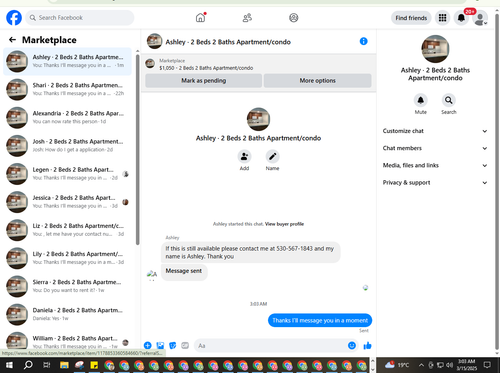This screenshot has width=500, height=373.
Task: Select Ashley conversation in list
Action: [x=67, y=61]
